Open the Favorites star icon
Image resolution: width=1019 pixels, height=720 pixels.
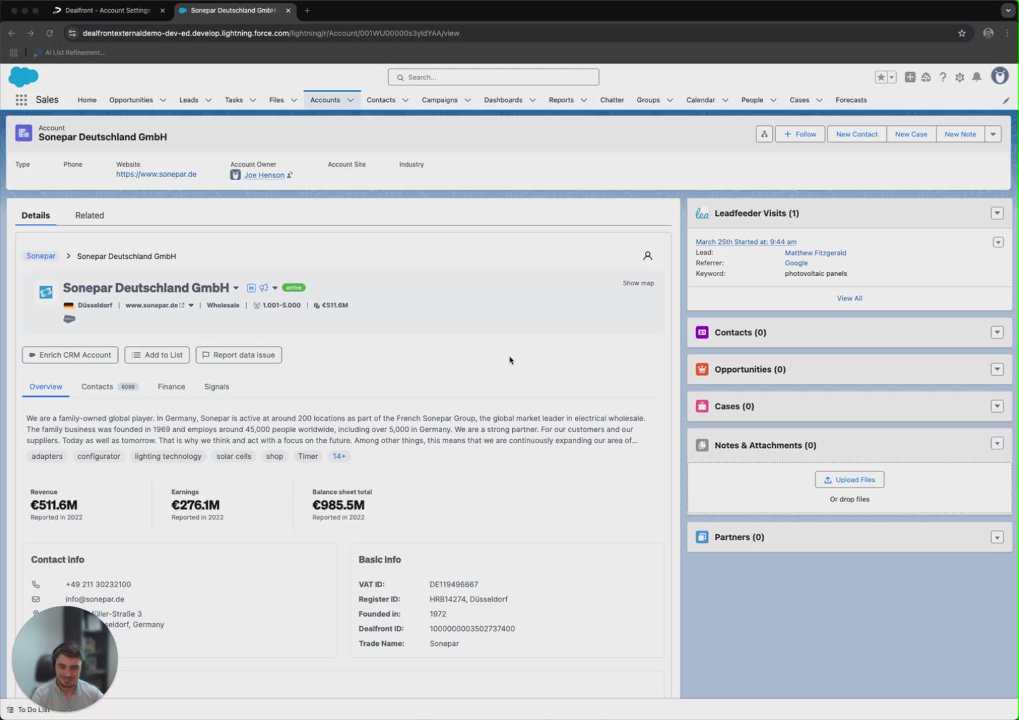click(881, 77)
